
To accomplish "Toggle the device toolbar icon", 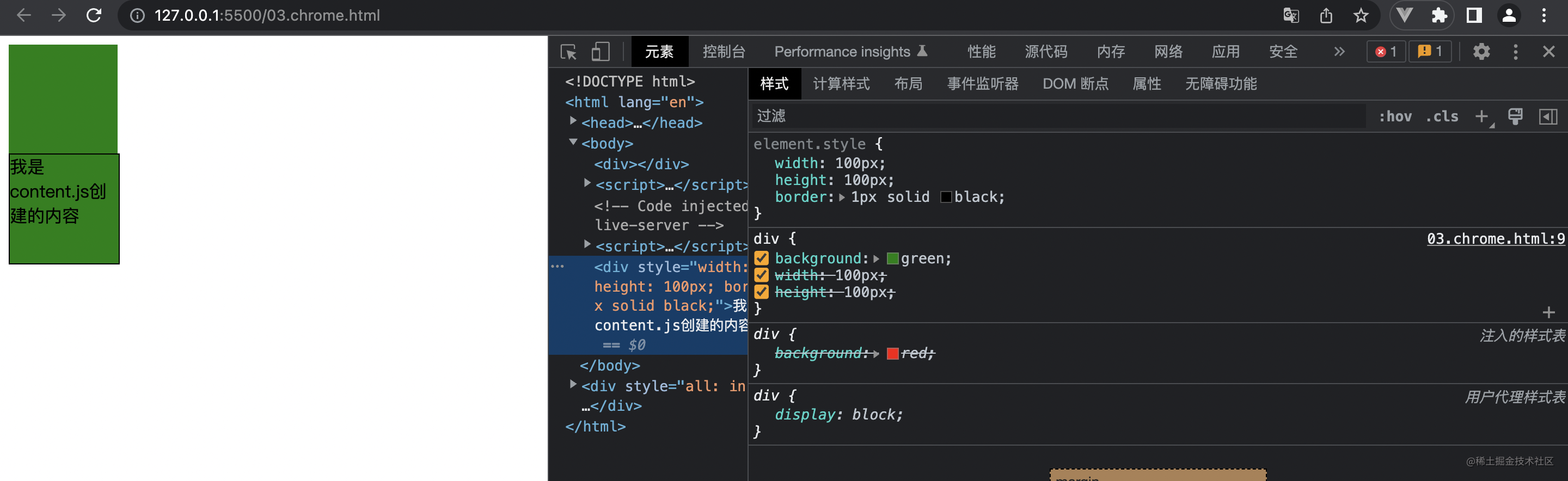I will coord(600,52).
